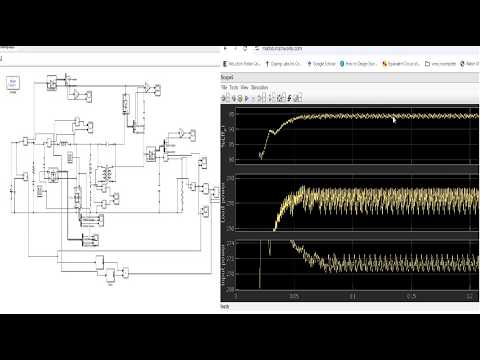Click the Ready status text in scope

pos(225,306)
